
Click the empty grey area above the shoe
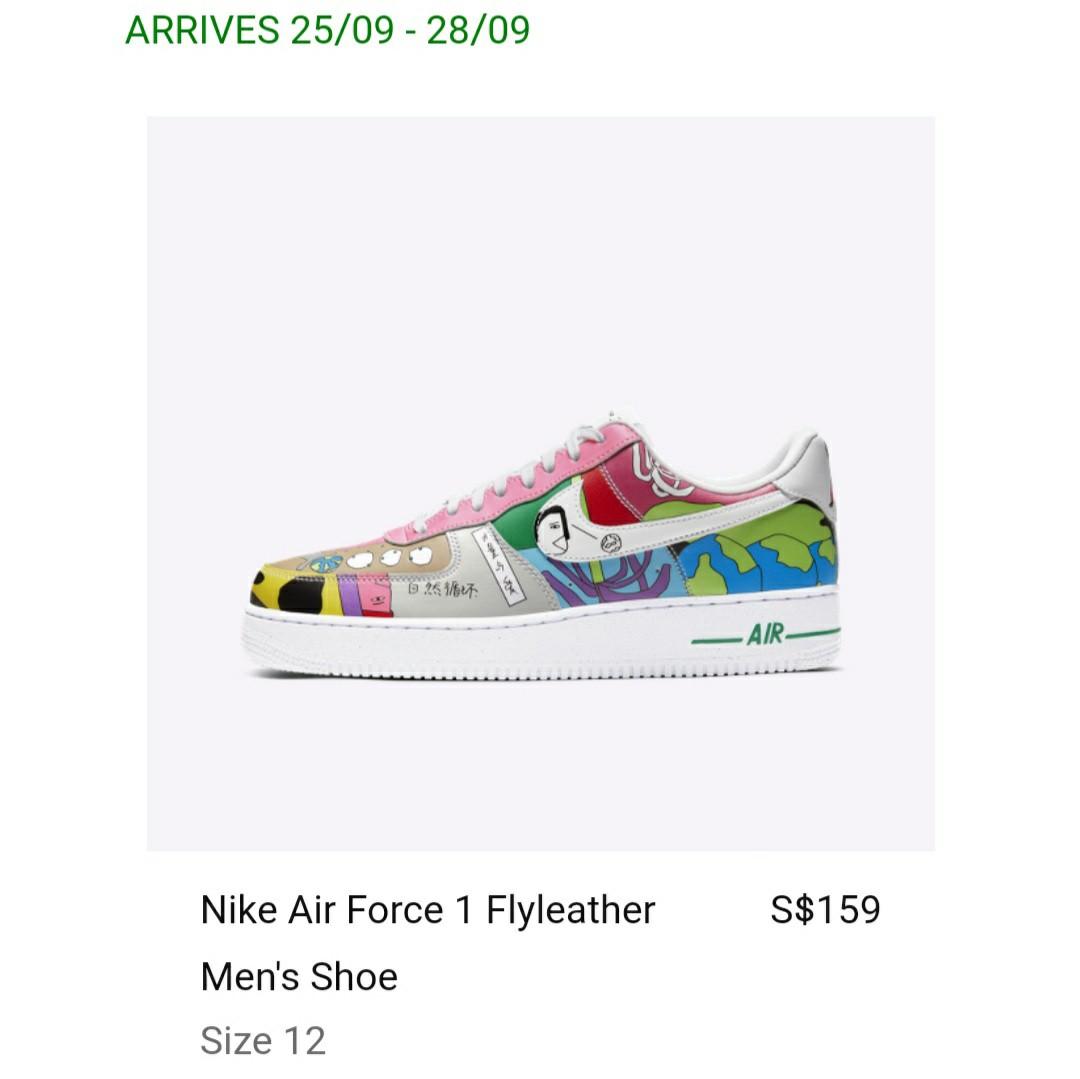541,262
